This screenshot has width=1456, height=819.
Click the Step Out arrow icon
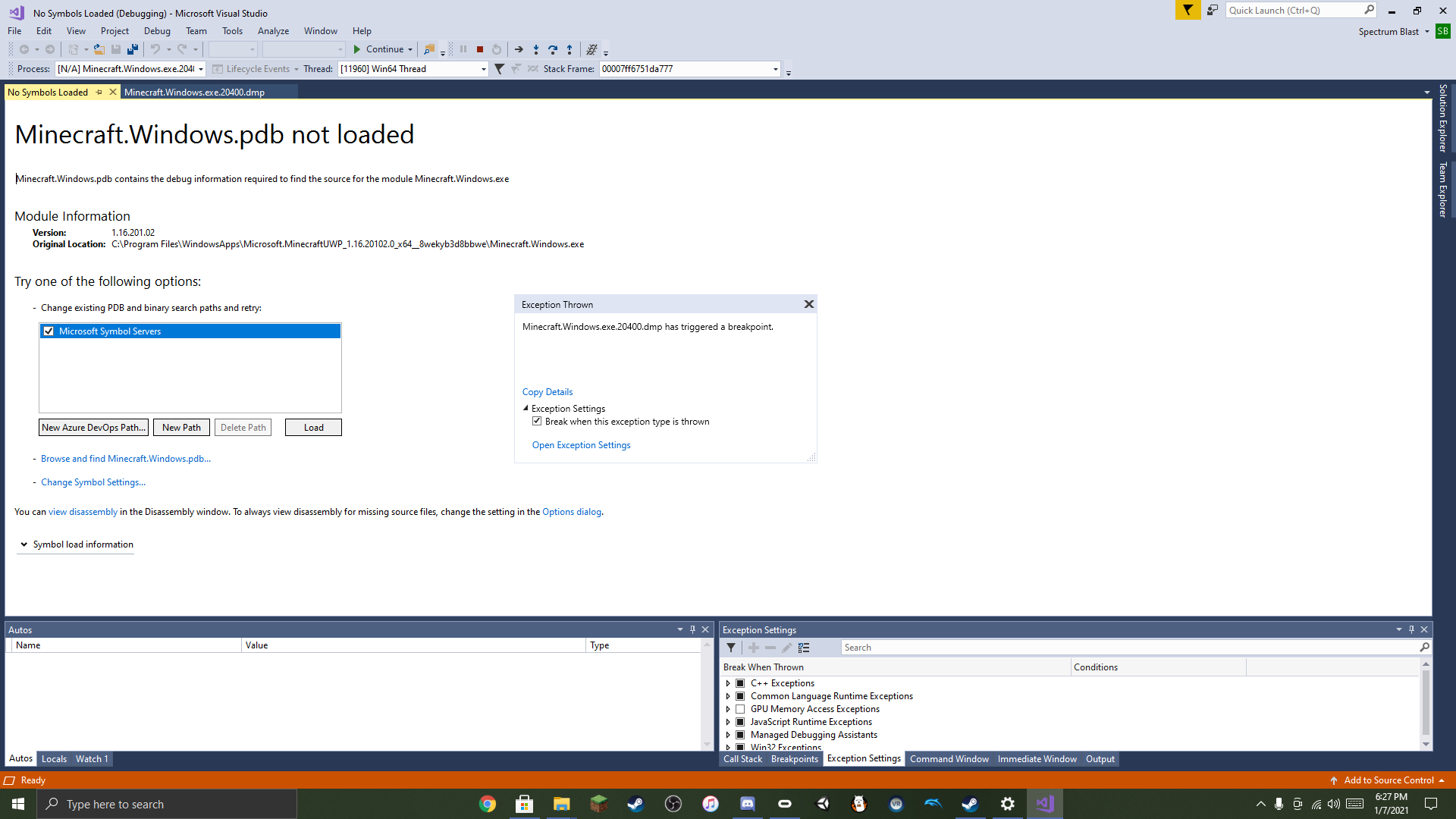point(570,49)
